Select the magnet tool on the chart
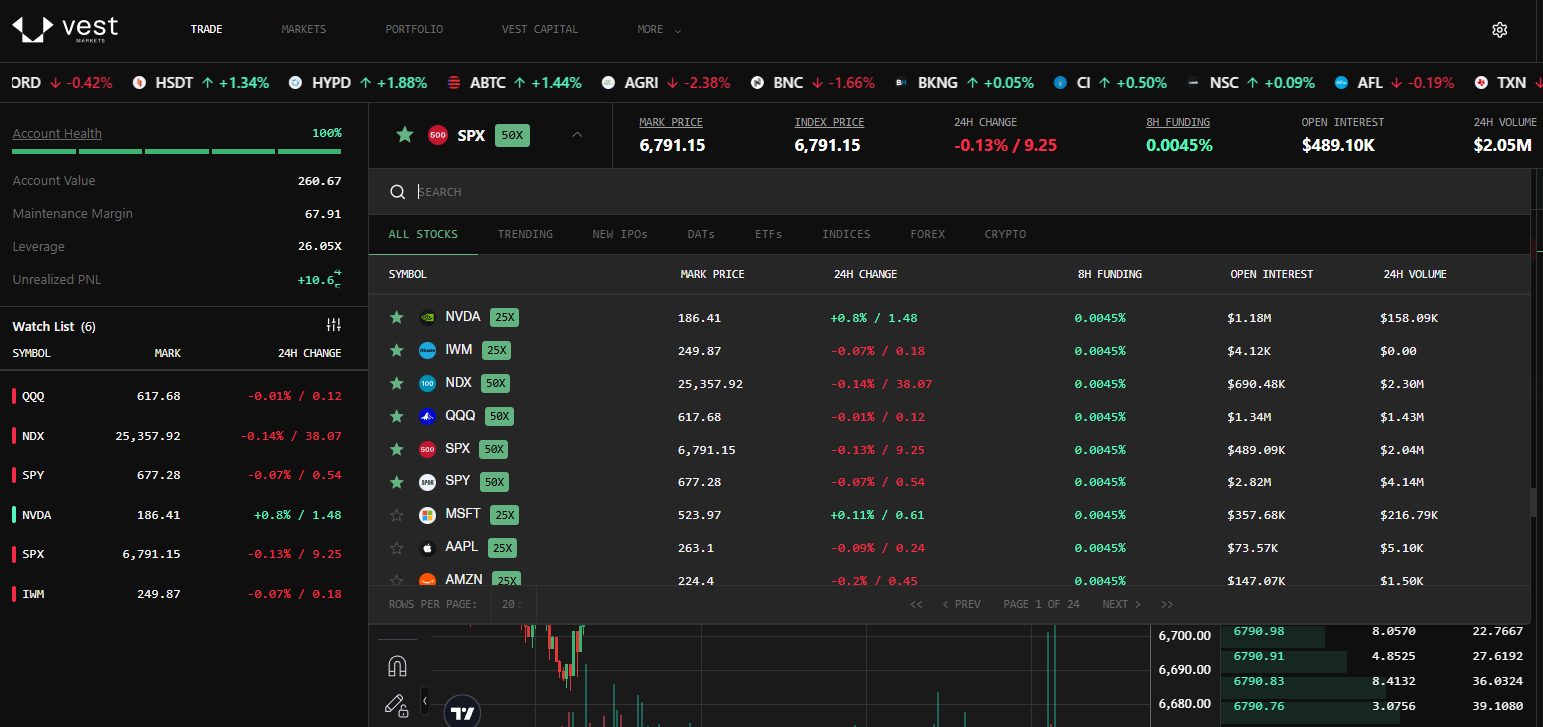Viewport: 1543px width, 727px height. click(x=397, y=666)
